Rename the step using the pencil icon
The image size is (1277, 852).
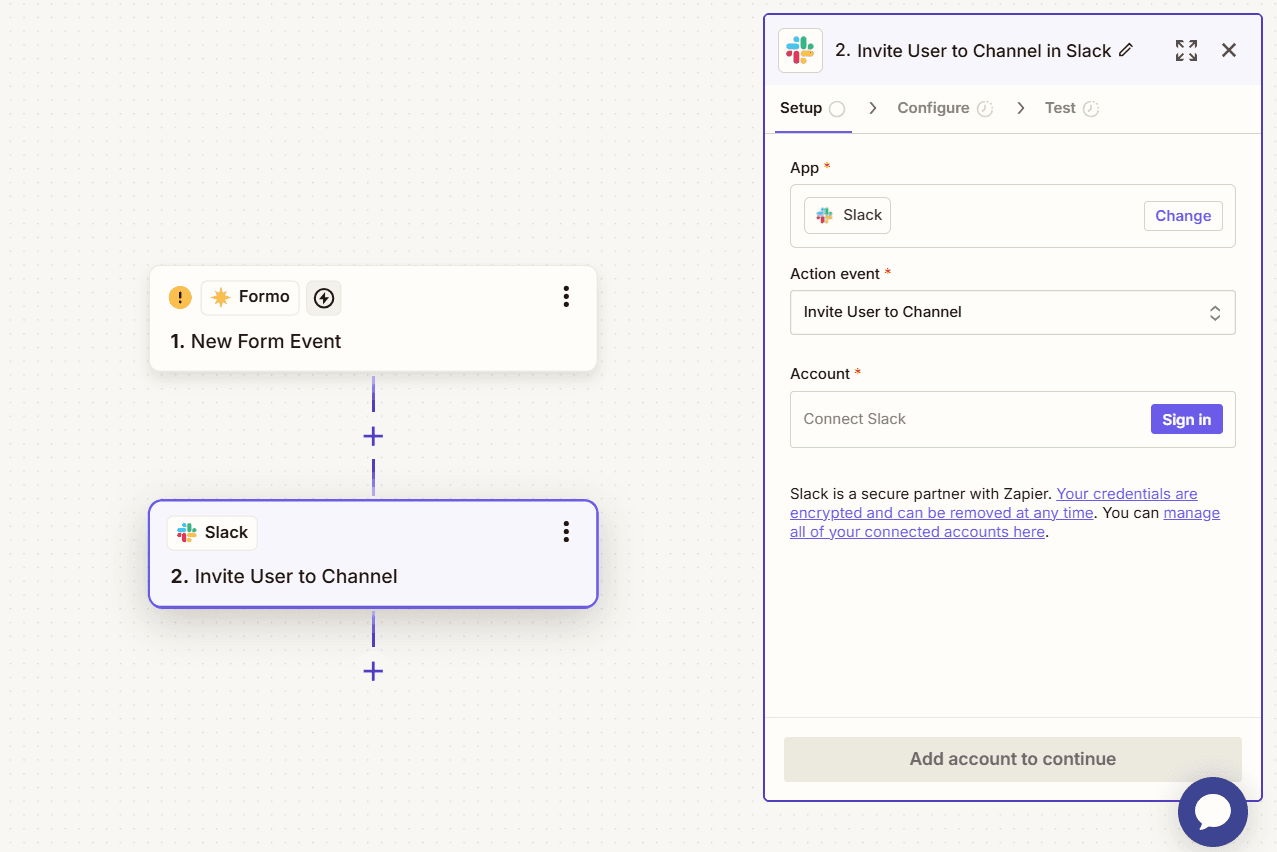pos(1126,50)
